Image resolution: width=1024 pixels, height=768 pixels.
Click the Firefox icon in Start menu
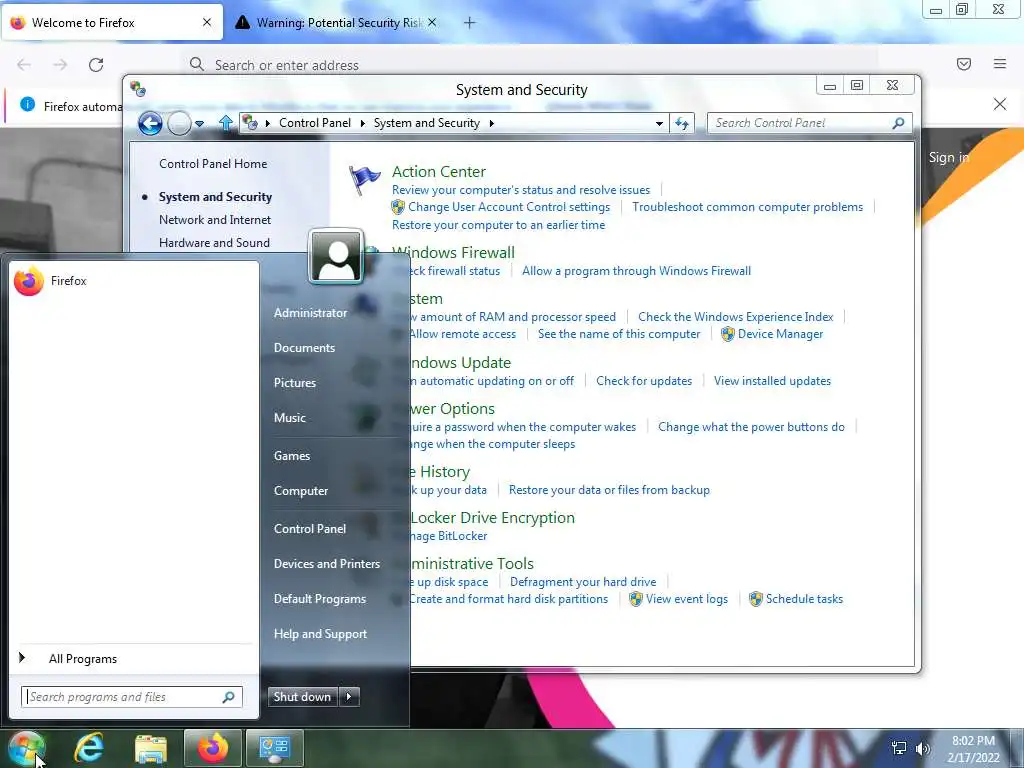tap(29, 281)
